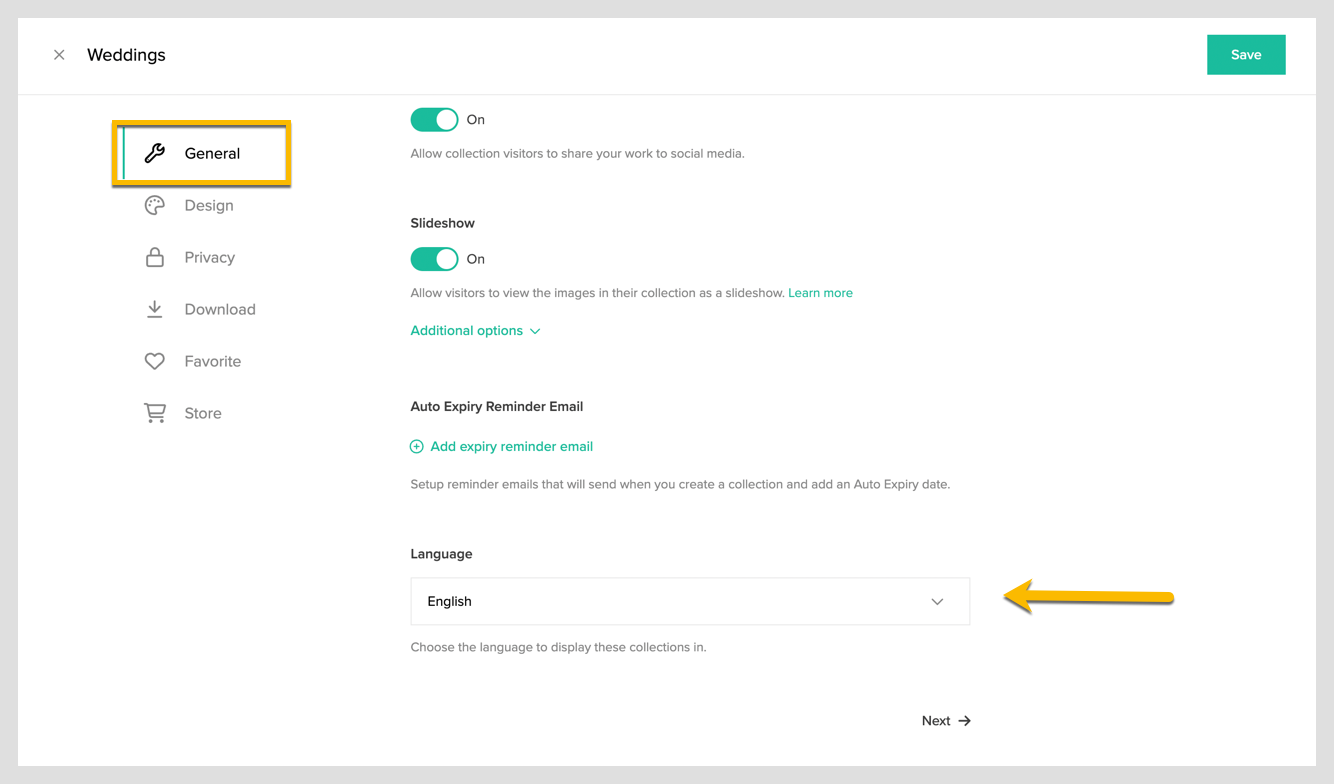Image resolution: width=1334 pixels, height=784 pixels.
Task: Click the chevron on the English selector
Action: pos(937,601)
